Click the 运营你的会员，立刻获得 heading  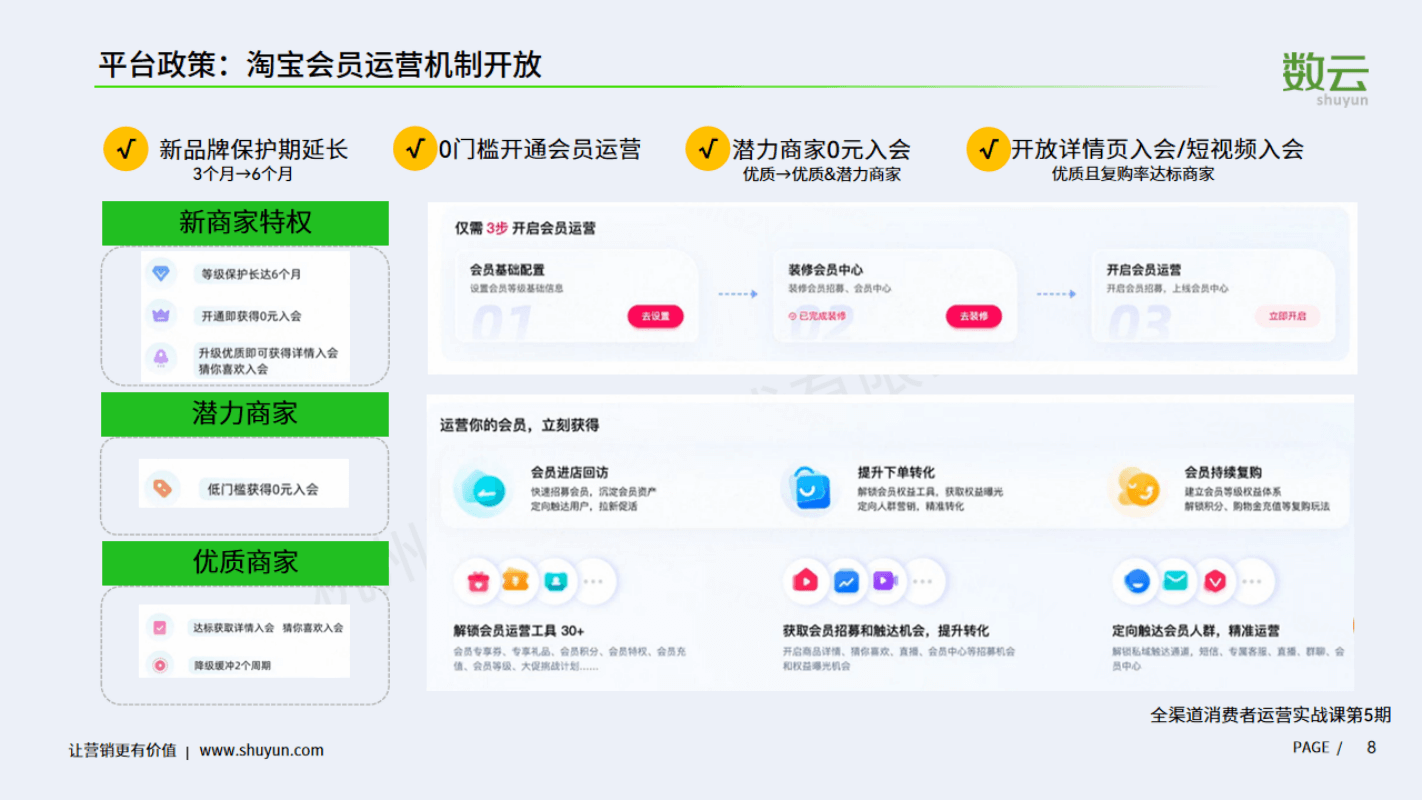[519, 425]
